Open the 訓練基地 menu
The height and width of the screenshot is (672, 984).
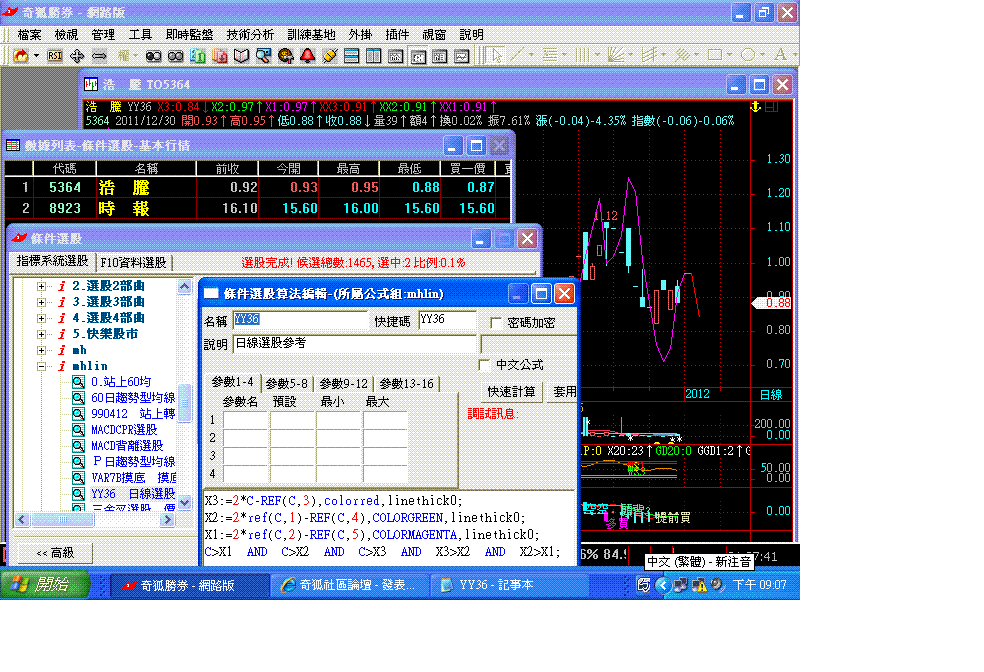click(x=311, y=35)
